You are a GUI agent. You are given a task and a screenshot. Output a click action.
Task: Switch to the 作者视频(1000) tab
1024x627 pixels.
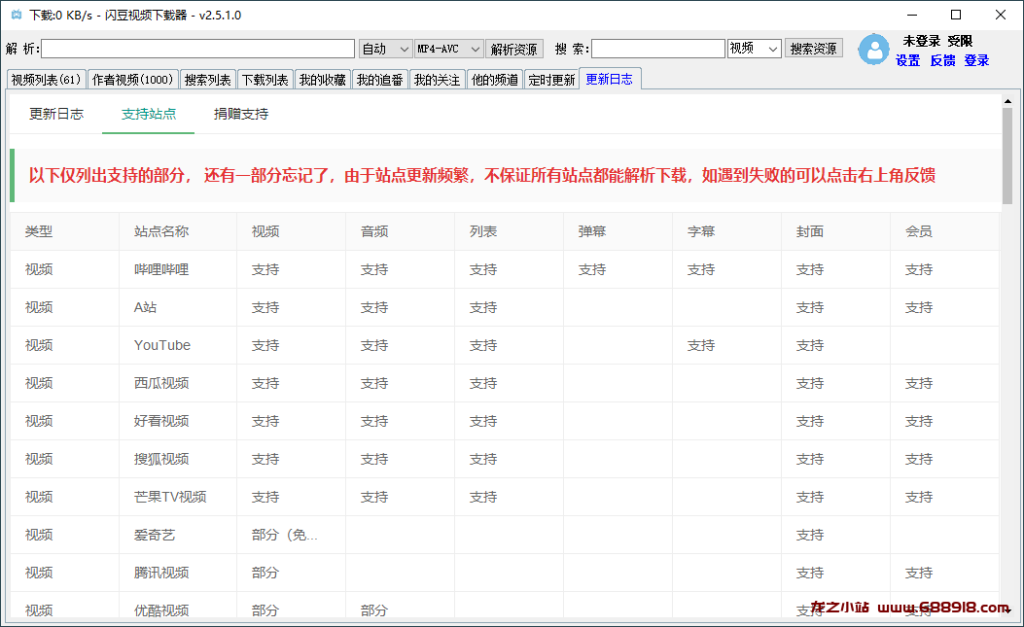tap(133, 80)
